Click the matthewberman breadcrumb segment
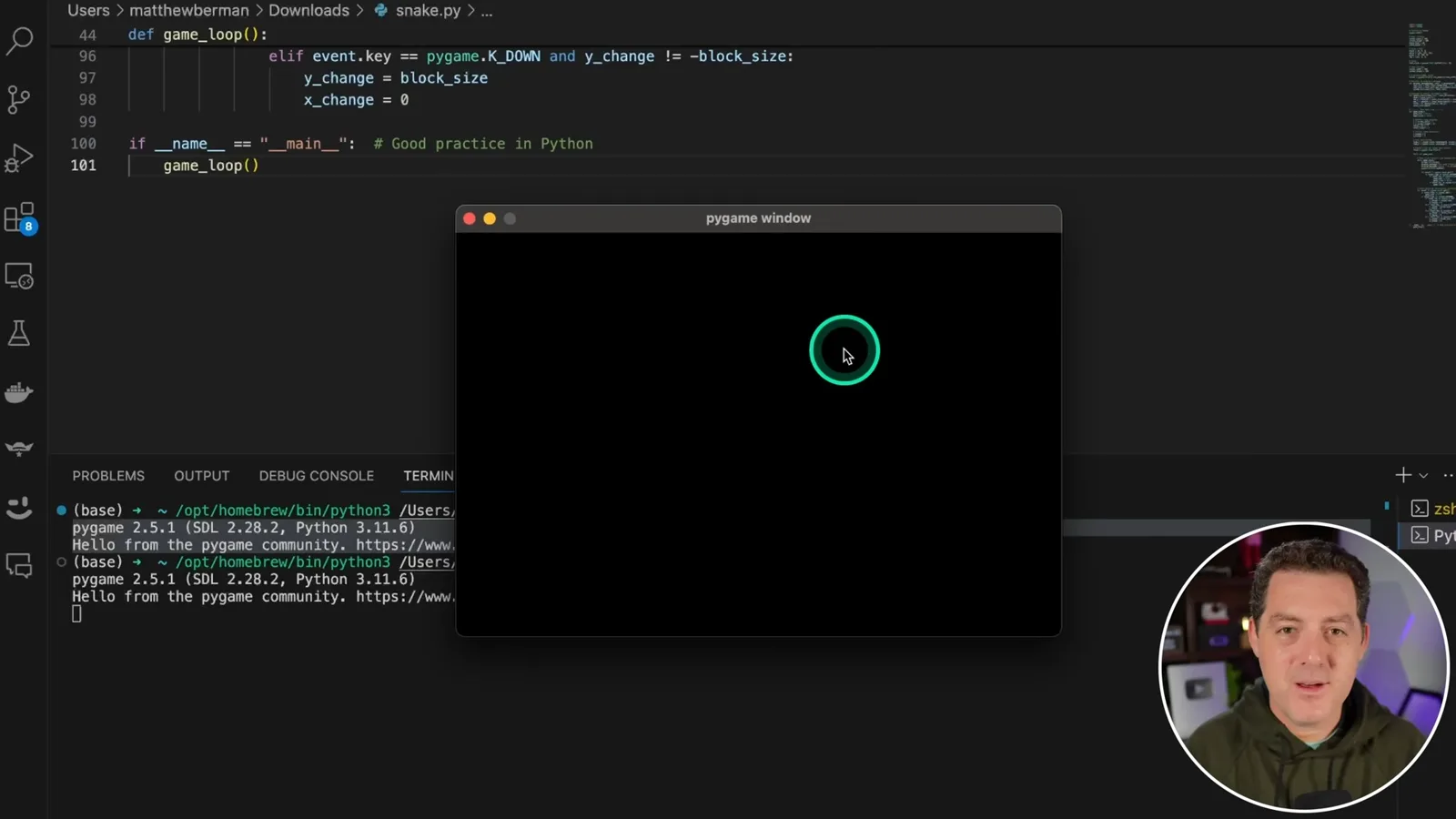The height and width of the screenshot is (819, 1456). [x=188, y=11]
